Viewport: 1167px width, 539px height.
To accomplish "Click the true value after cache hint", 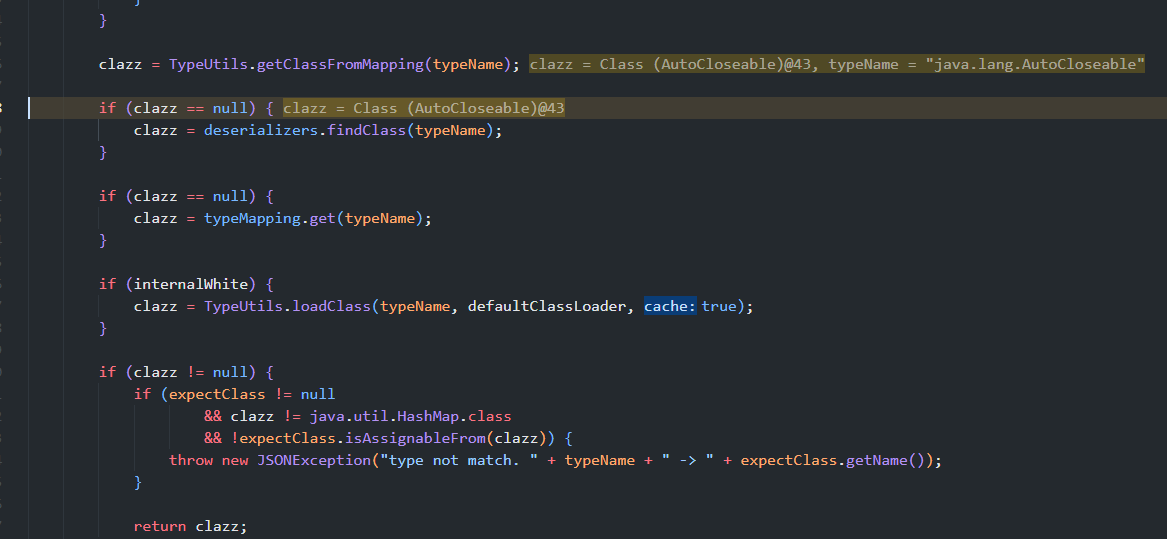I will [718, 306].
